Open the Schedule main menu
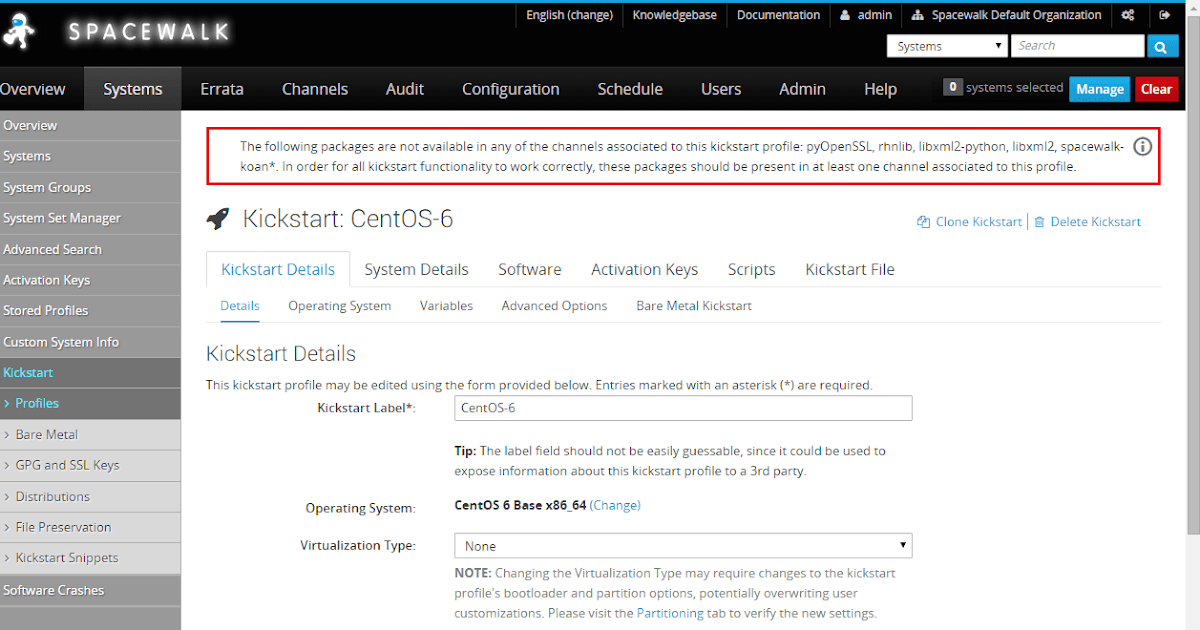 pos(630,89)
